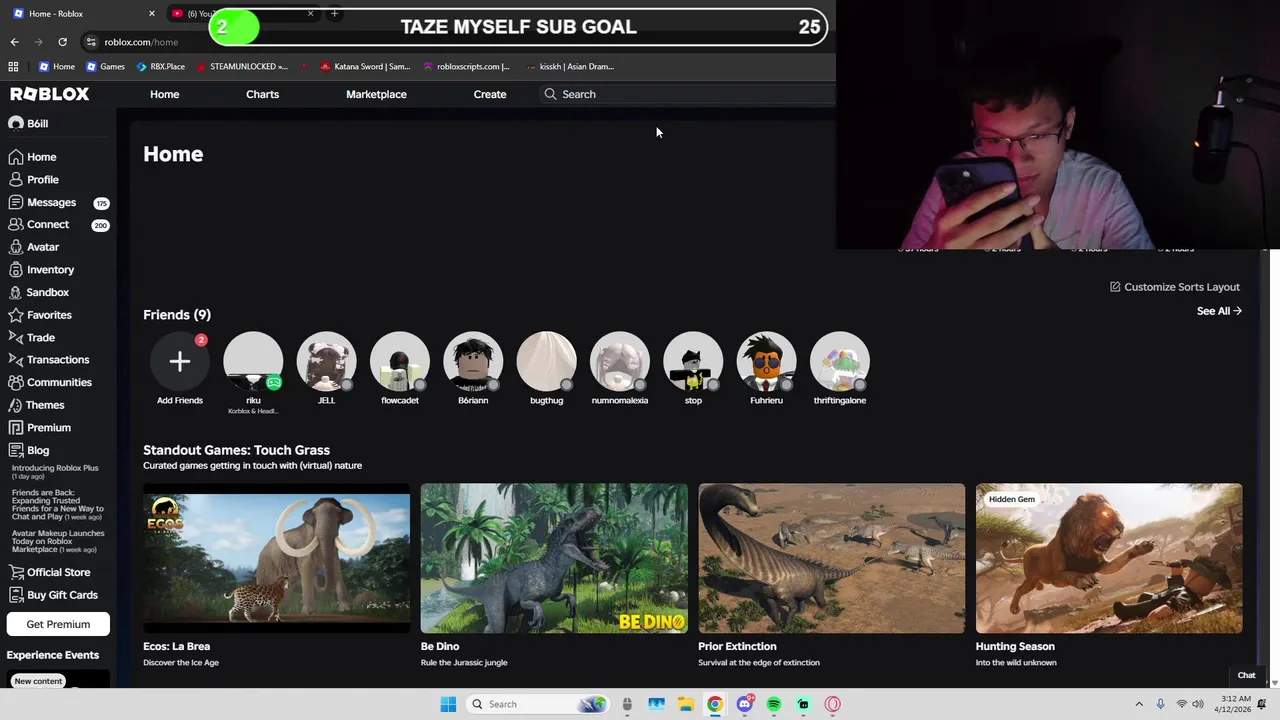
Task: Open the Trade page
Action: pos(32,338)
